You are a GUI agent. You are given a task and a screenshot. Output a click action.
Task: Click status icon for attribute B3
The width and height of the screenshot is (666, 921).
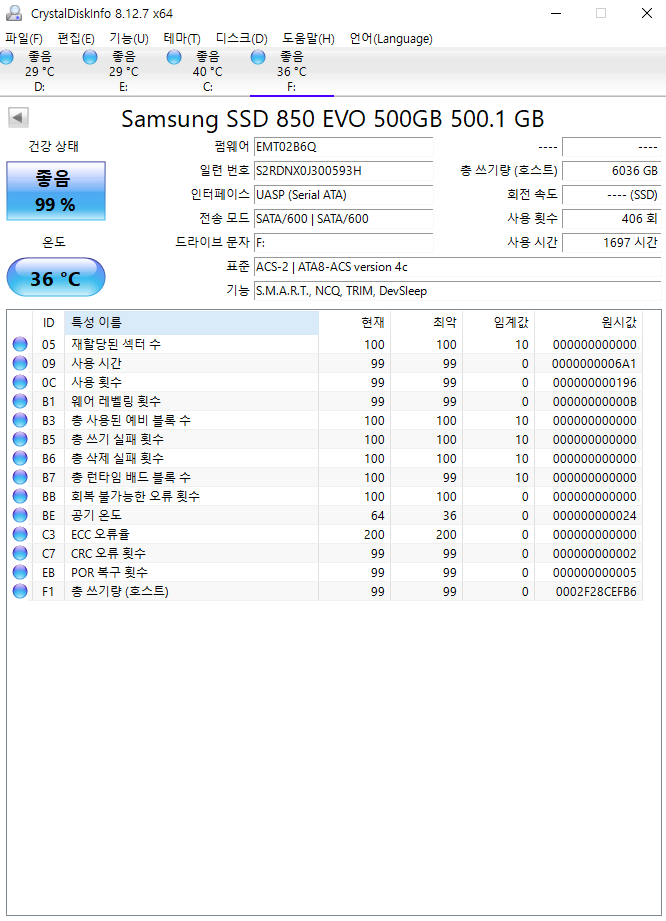[20, 420]
